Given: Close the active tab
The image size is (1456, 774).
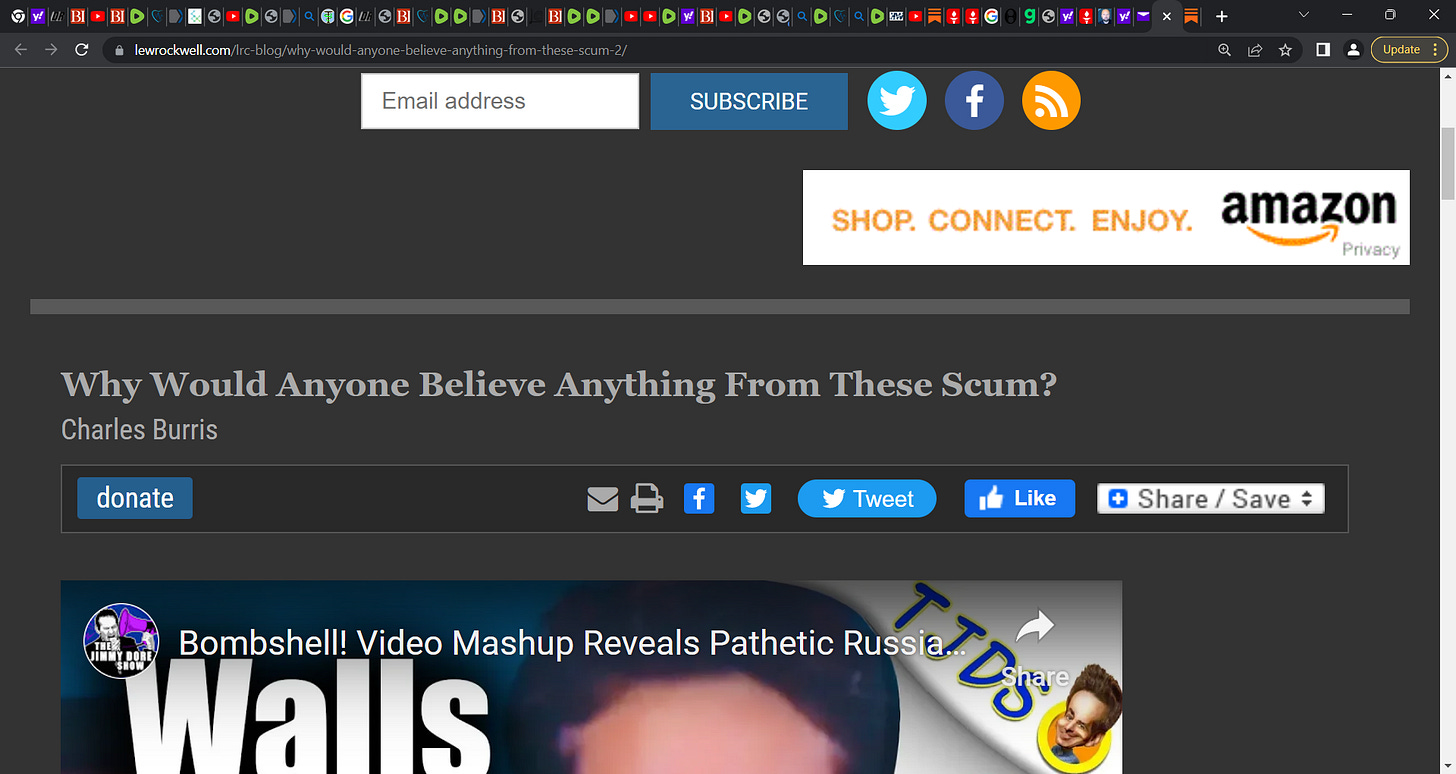Looking at the screenshot, I should pos(1166,16).
